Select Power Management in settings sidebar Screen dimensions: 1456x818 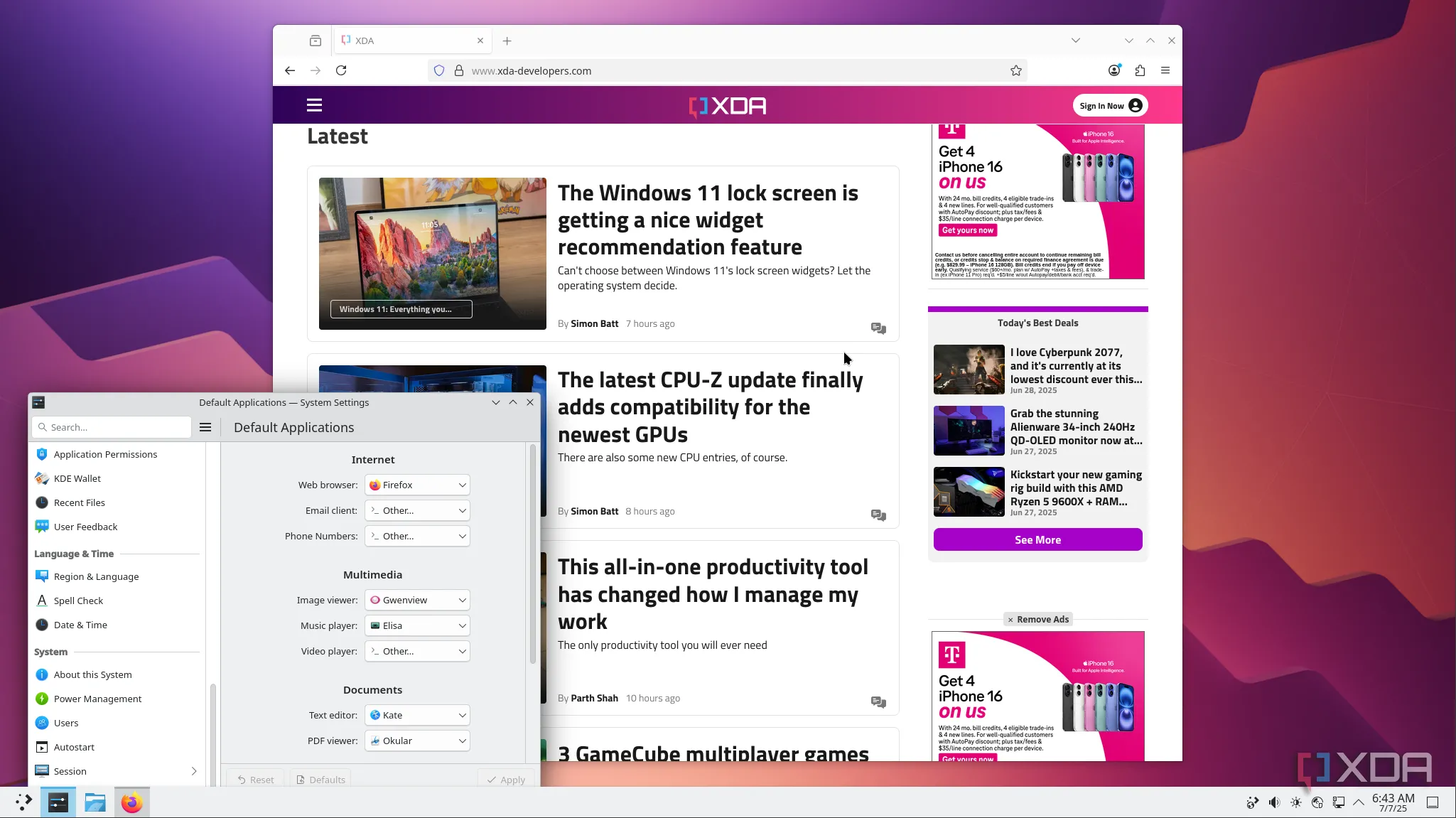coord(97,699)
